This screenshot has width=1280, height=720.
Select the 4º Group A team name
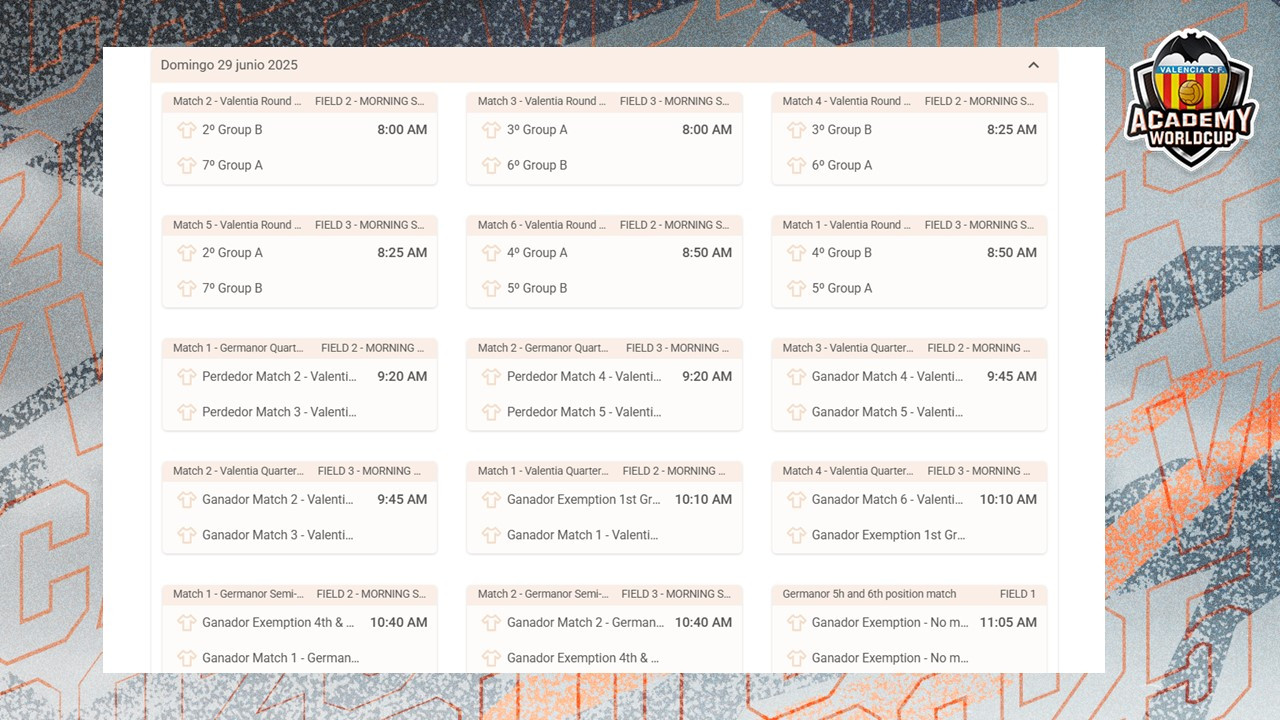[x=537, y=253]
